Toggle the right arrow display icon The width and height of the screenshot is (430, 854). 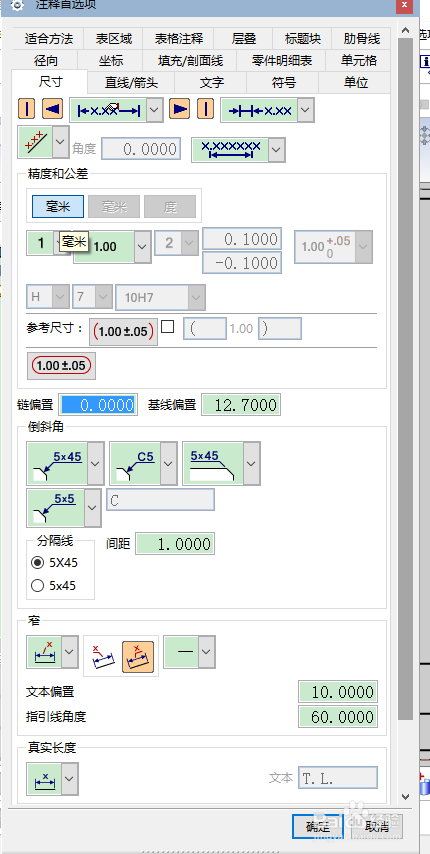pyautogui.click(x=179, y=109)
